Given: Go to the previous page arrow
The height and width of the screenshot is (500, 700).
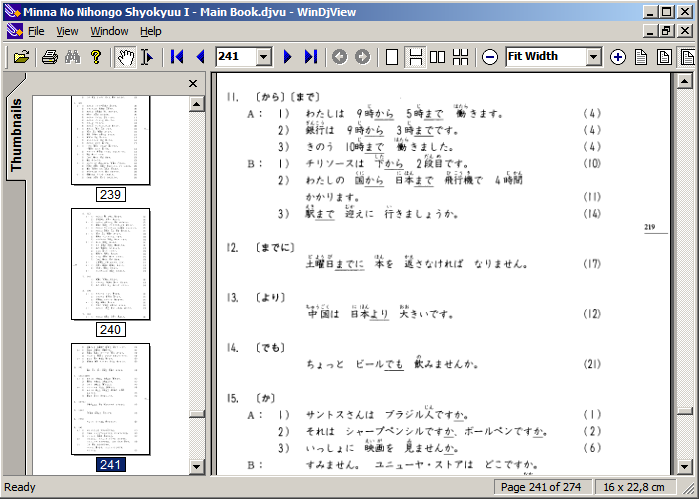Looking at the screenshot, I should coord(200,57).
